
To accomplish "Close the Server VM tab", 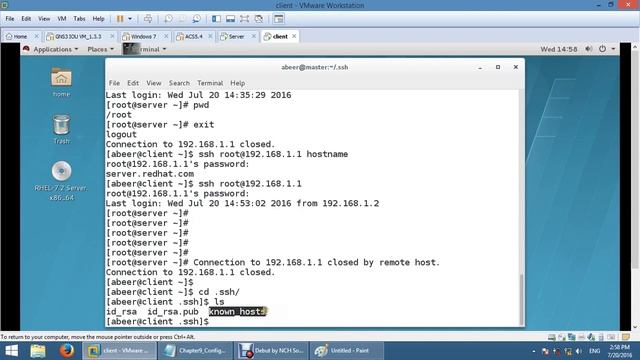I will (253, 36).
